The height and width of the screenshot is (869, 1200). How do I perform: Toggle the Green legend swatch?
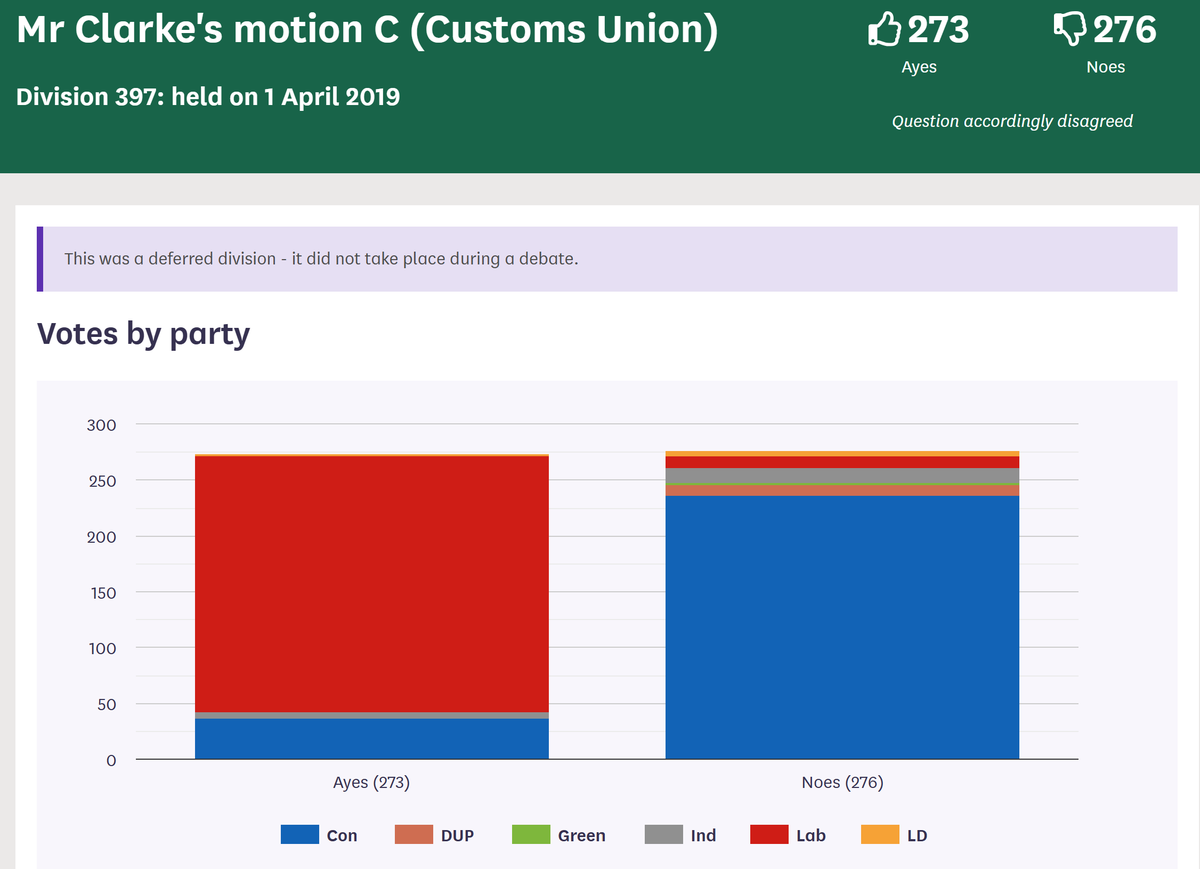pyautogui.click(x=531, y=835)
